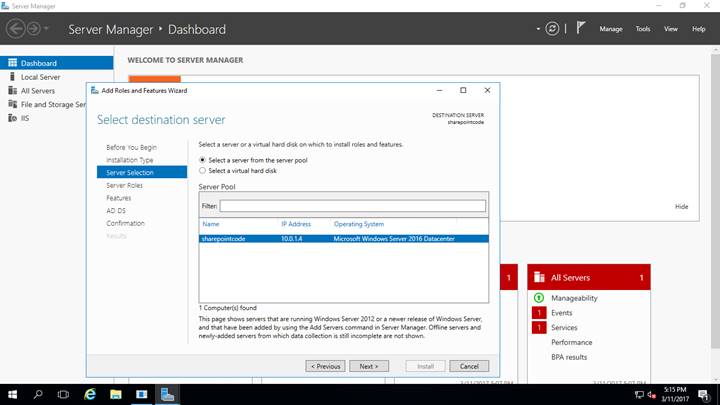The width and height of the screenshot is (720, 405).
Task: Click the Server Manager vertical scrollbar
Action: 715,201
